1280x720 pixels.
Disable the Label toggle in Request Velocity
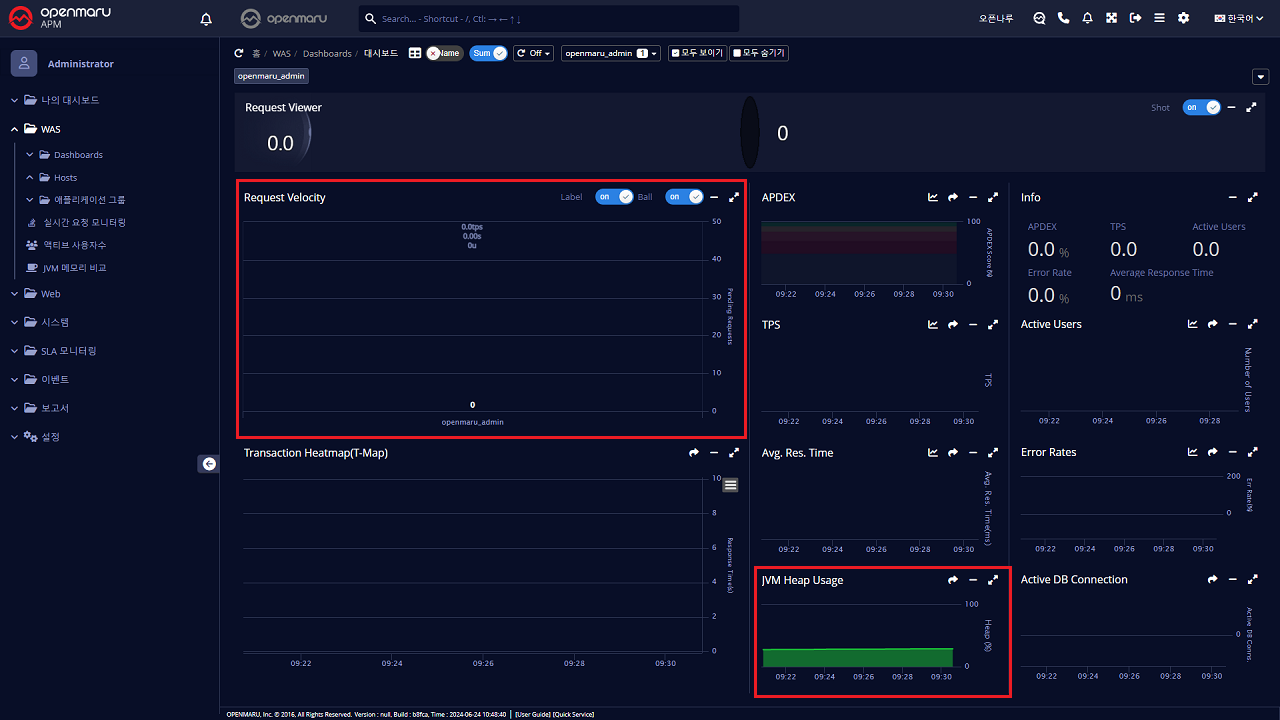click(x=614, y=197)
